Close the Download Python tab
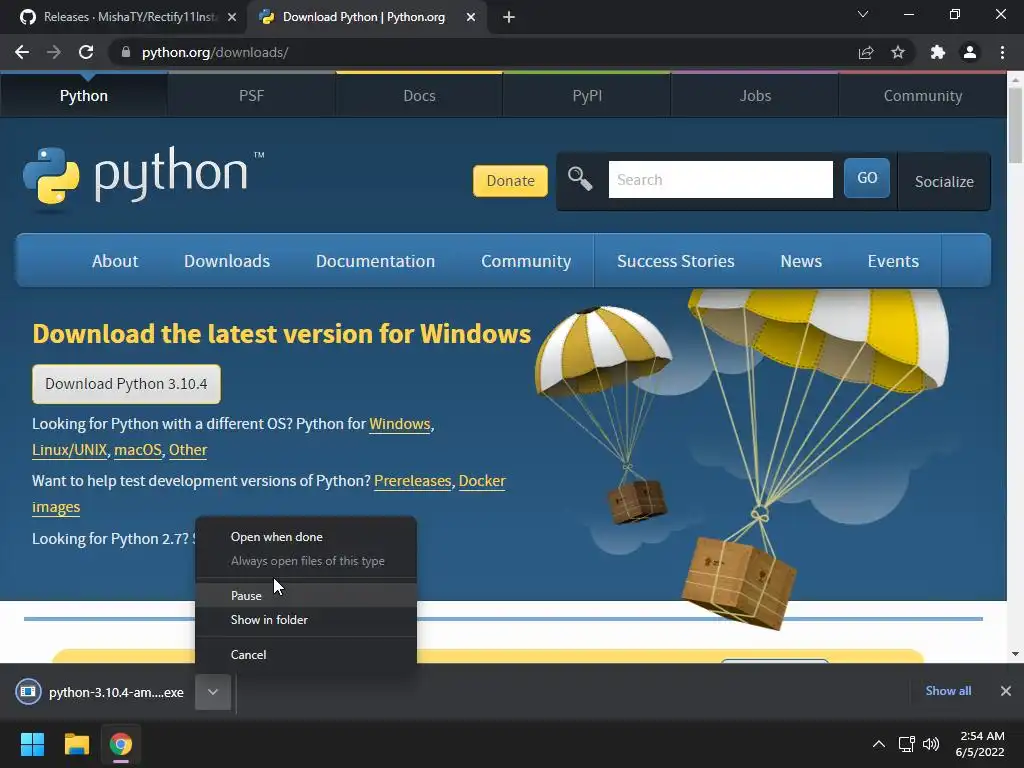The height and width of the screenshot is (768, 1024). pos(471,17)
